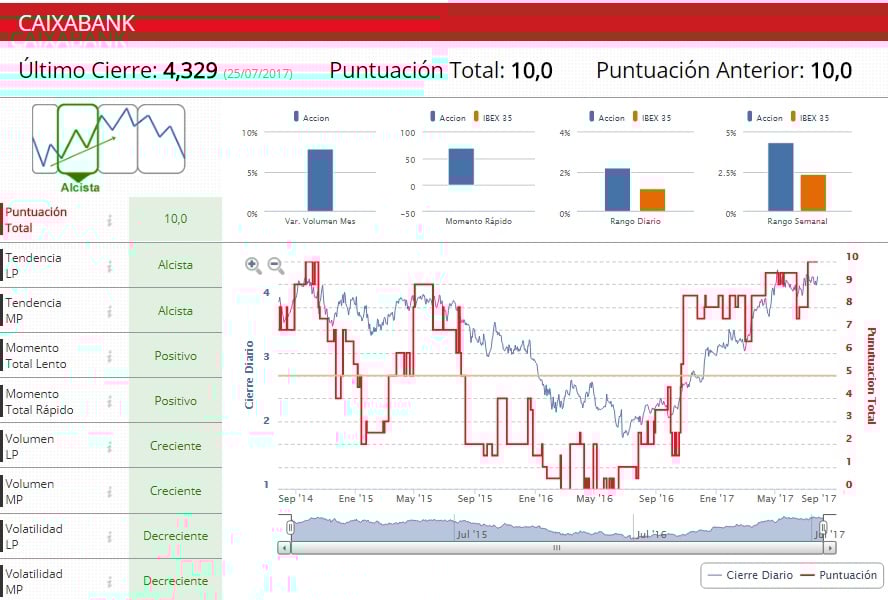Viewport: 888px width, 600px height.
Task: Toggle Cierre Diario series in main legend
Action: click(750, 575)
